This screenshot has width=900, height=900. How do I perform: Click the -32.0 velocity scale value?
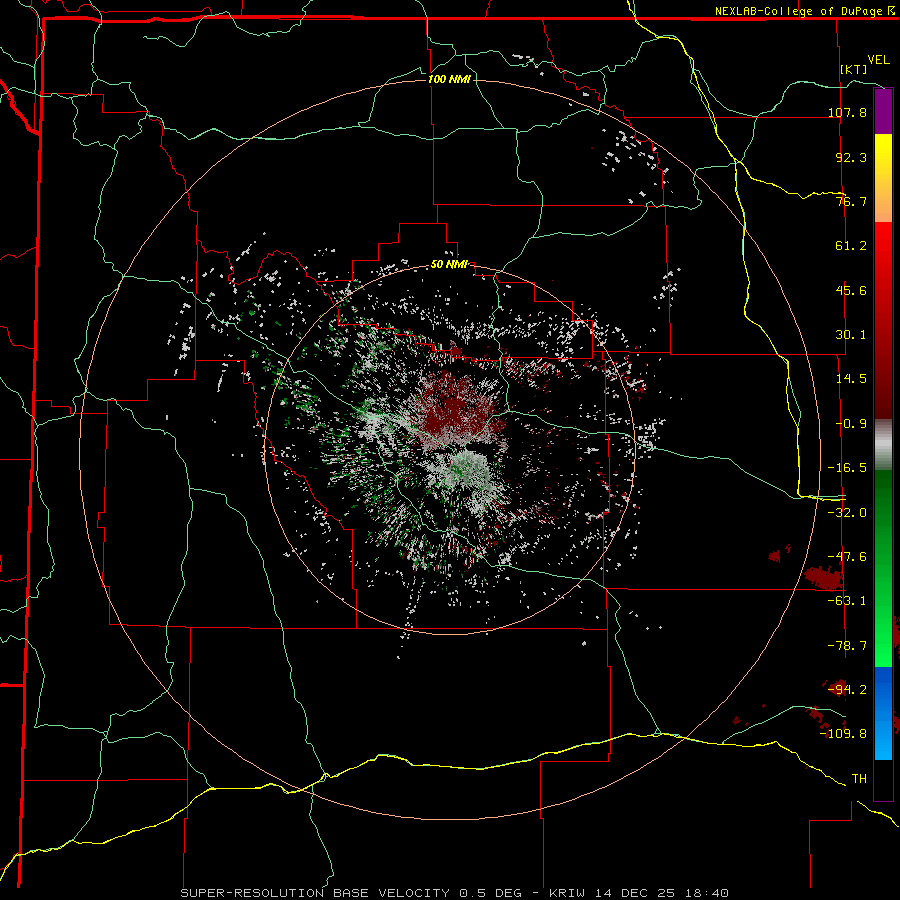(x=847, y=513)
